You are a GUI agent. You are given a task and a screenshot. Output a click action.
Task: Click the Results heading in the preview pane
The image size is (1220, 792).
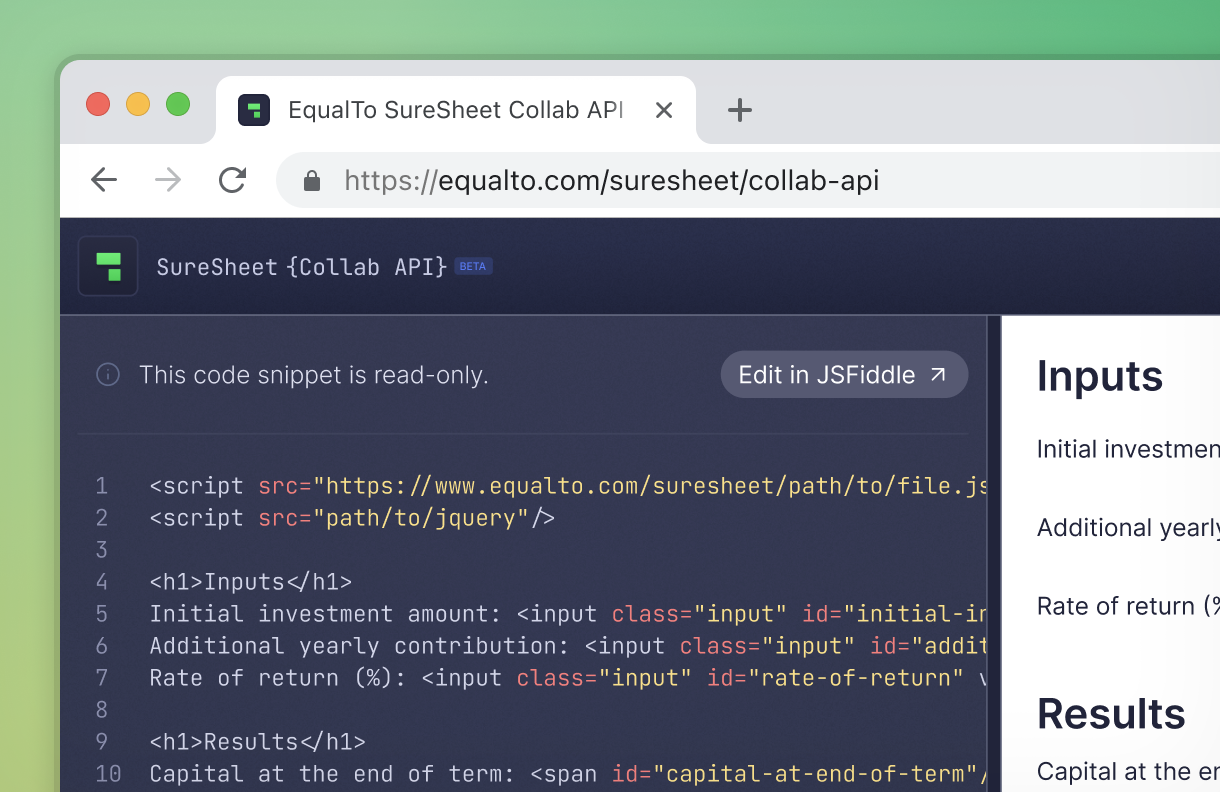tap(1111, 714)
